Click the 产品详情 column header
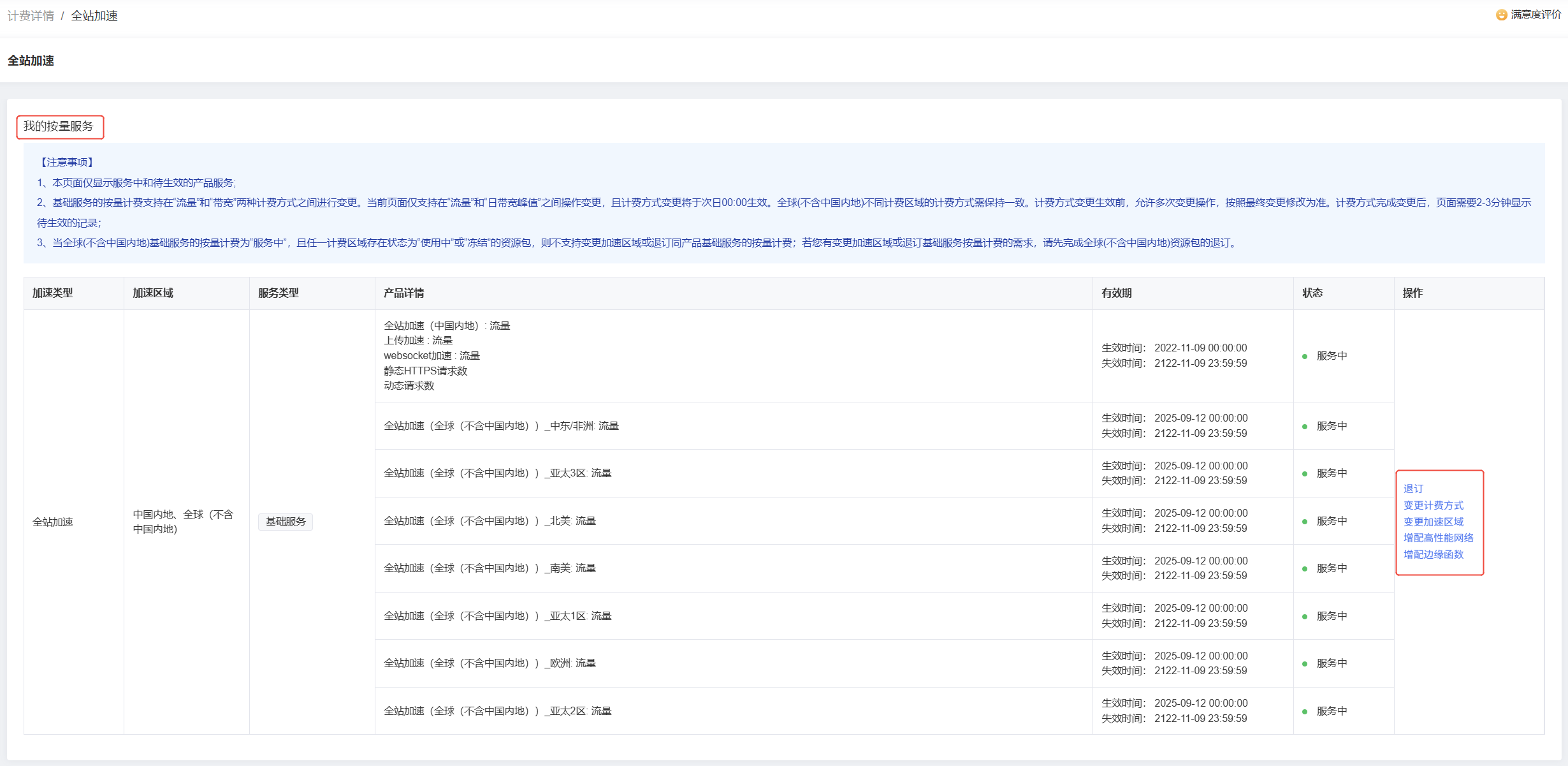The height and width of the screenshot is (766, 1568). pyautogui.click(x=403, y=293)
